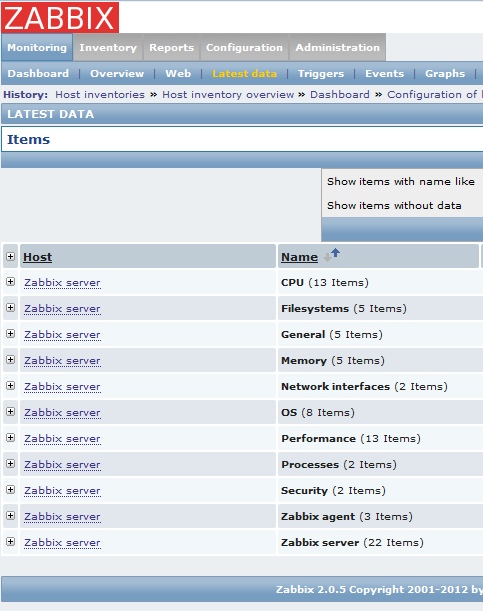
Task: Go to the Web submenu
Action: click(x=178, y=74)
